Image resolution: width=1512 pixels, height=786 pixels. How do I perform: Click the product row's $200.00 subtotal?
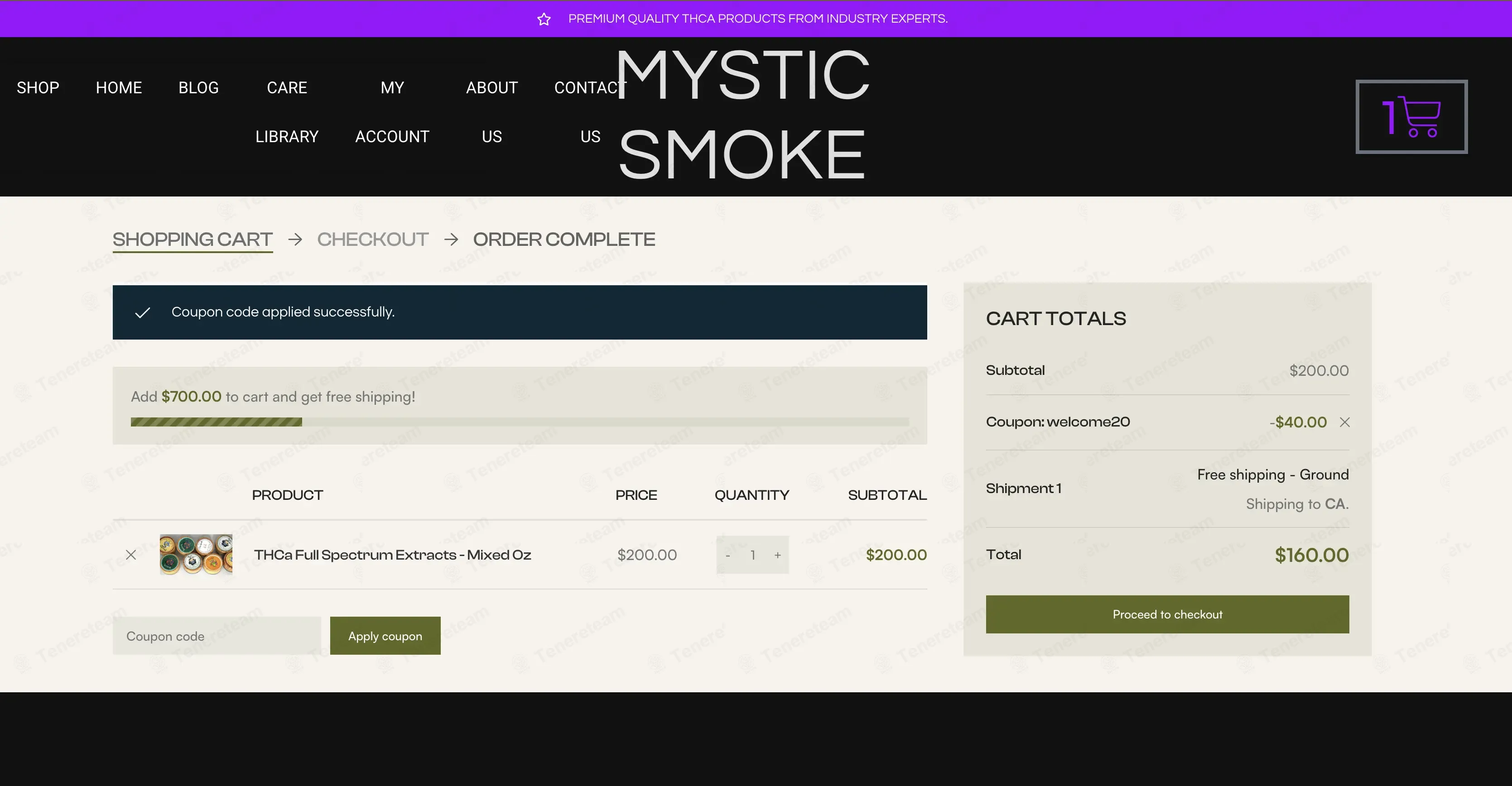pos(896,555)
